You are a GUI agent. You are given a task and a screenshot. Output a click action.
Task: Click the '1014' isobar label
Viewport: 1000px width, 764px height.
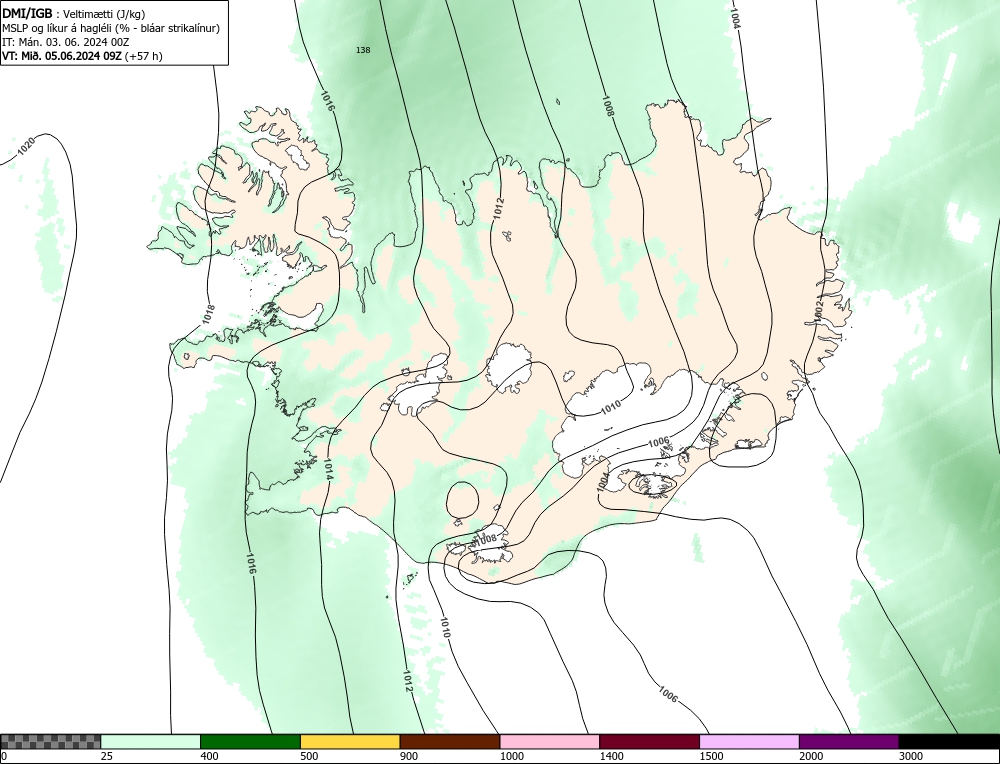pos(328,469)
